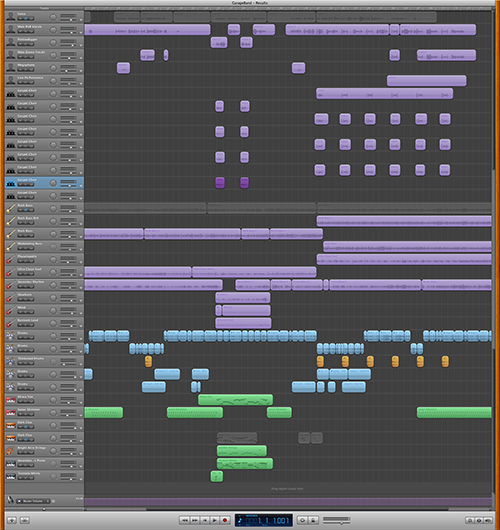Toggle lock on Thickened Drums track
500x530 pixels.
point(31,363)
